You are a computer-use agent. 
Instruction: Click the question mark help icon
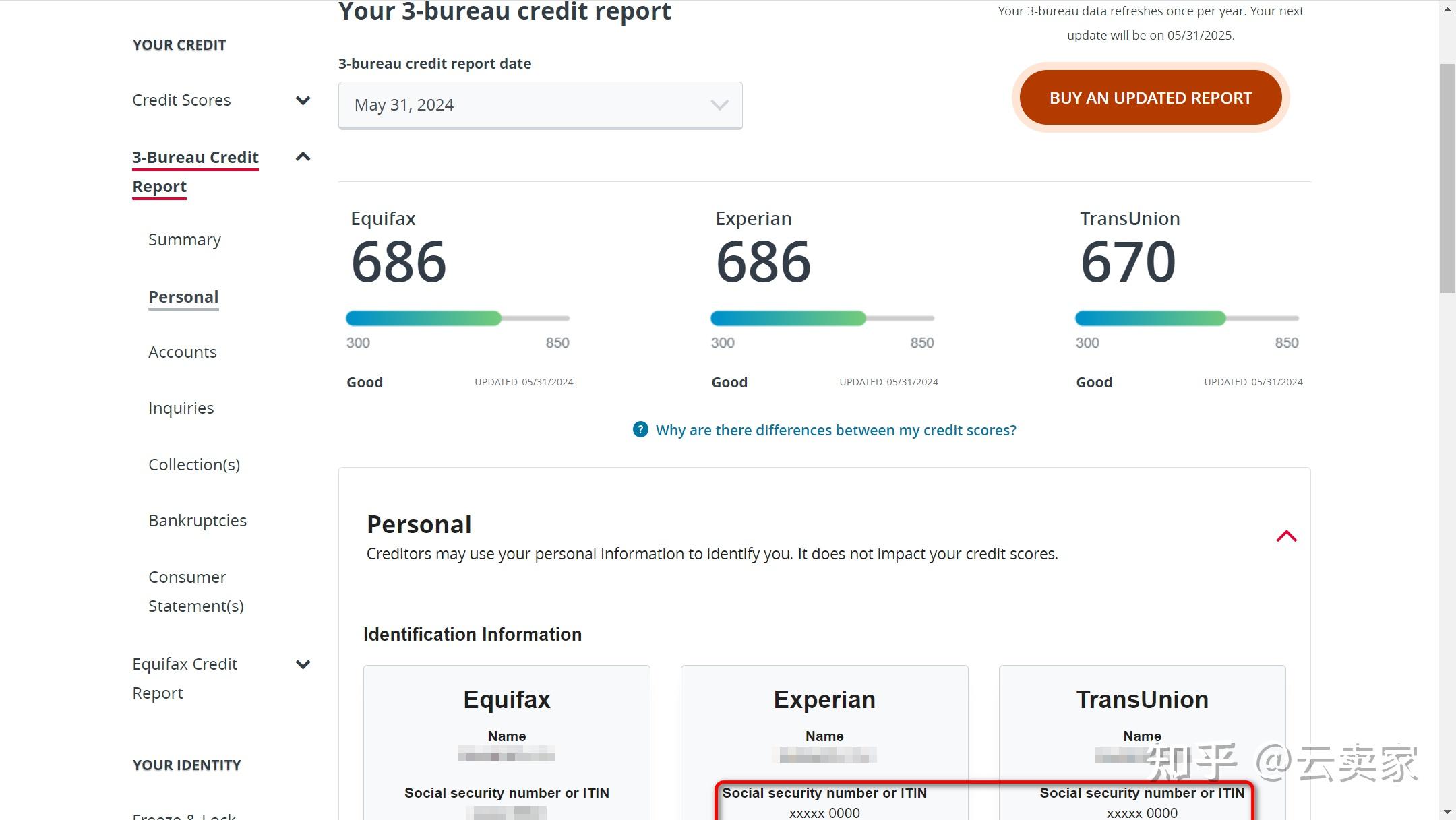coord(640,430)
